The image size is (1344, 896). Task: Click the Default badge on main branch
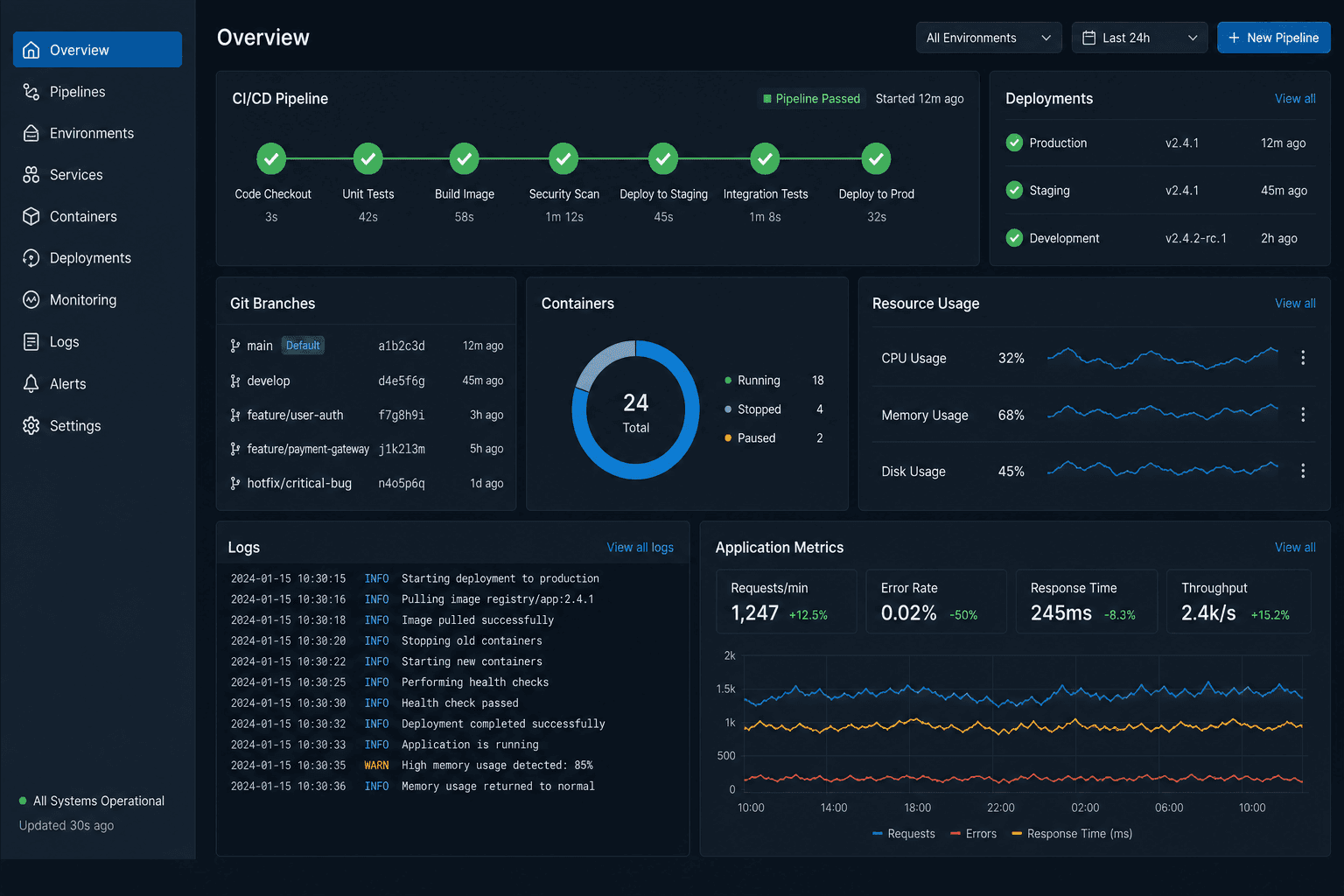(303, 346)
